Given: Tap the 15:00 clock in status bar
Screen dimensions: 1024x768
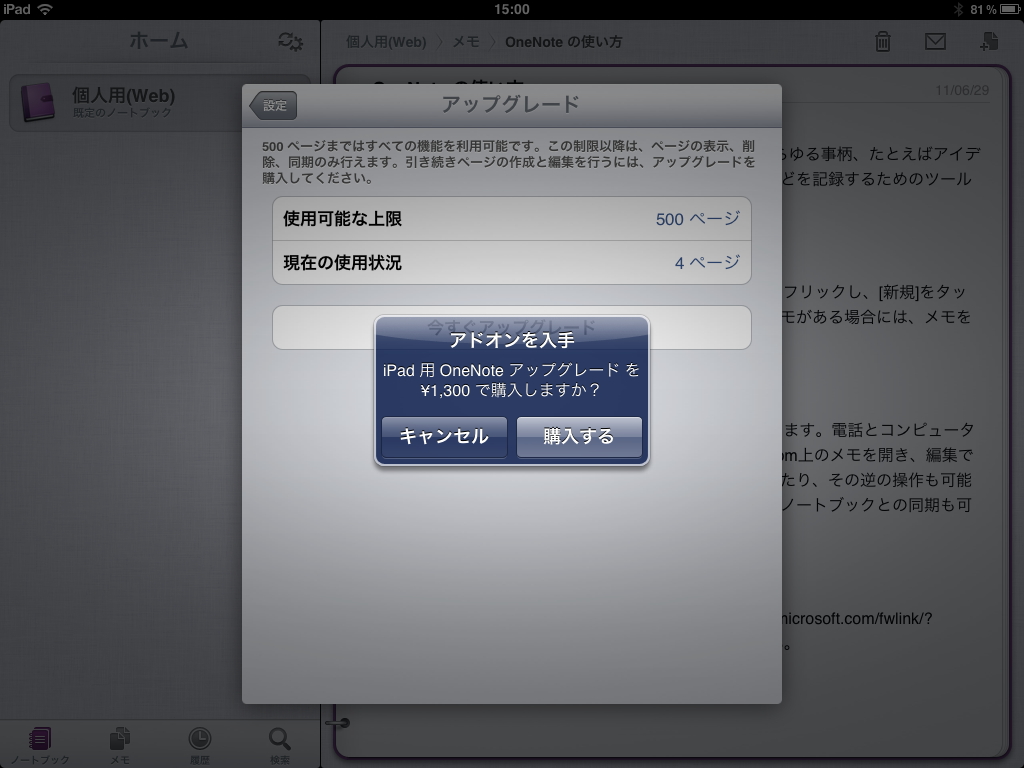Looking at the screenshot, I should (511, 9).
